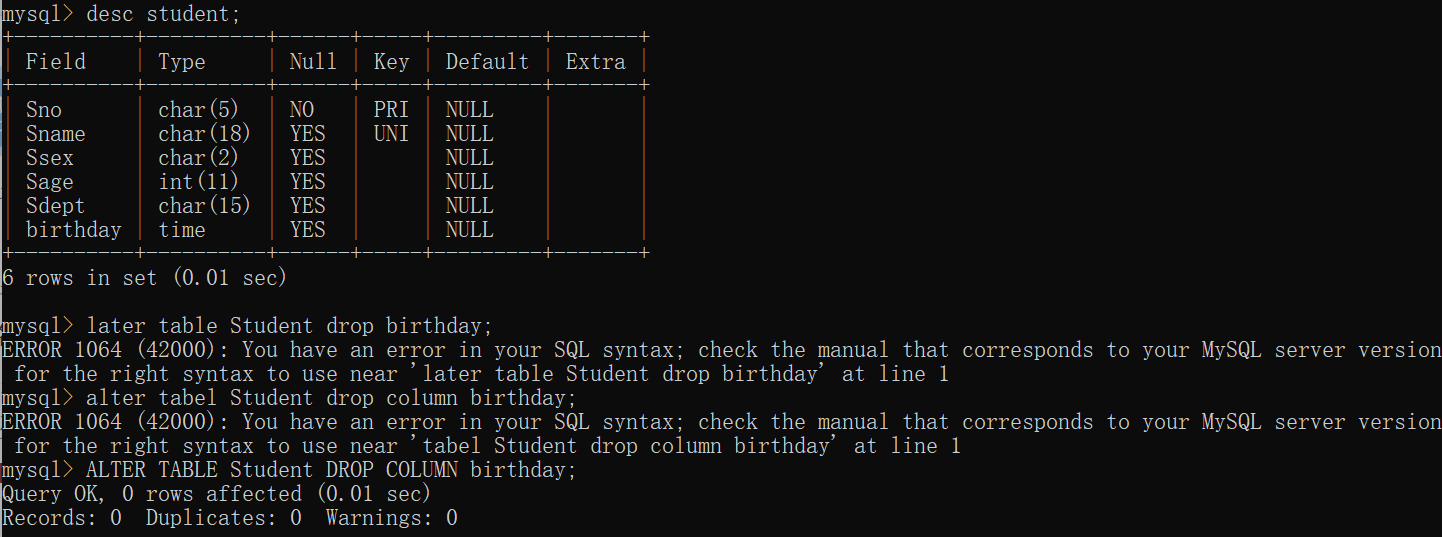Click the char(18) type value

click(205, 134)
